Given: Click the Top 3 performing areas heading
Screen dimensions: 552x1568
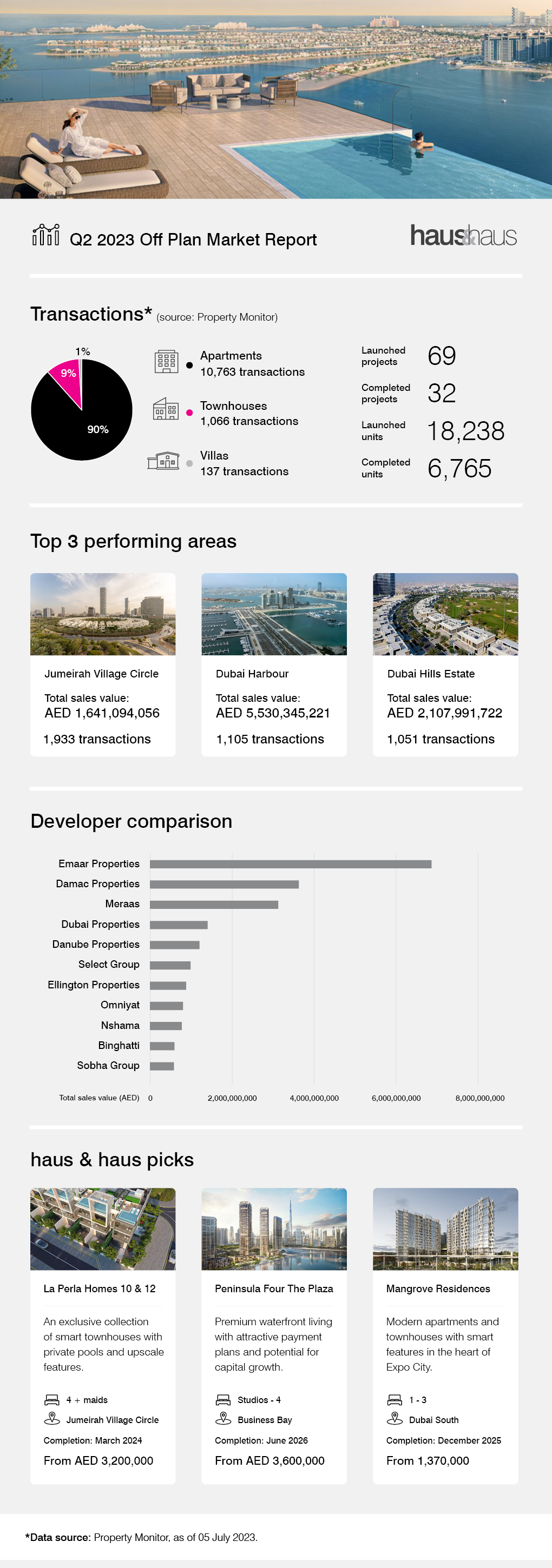Looking at the screenshot, I should 134,541.
